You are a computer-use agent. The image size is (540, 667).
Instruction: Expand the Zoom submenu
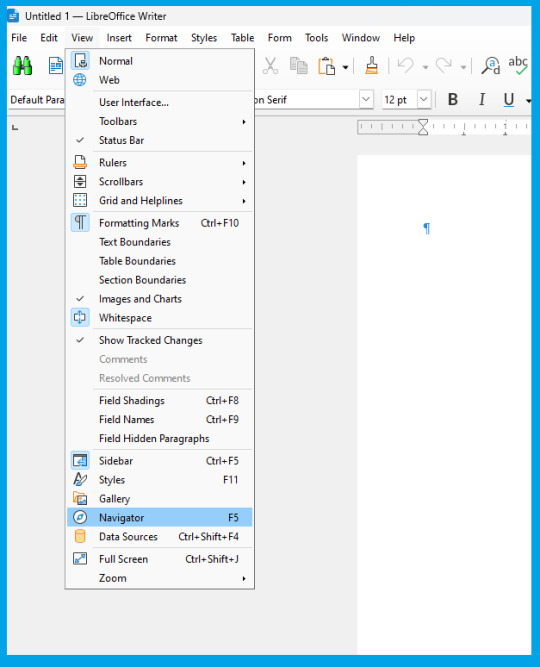point(160,578)
